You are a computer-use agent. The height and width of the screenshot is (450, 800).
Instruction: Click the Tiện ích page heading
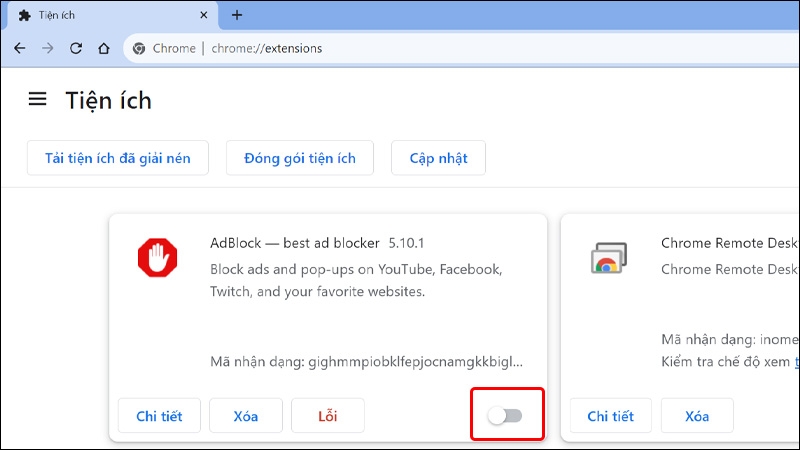(x=109, y=101)
